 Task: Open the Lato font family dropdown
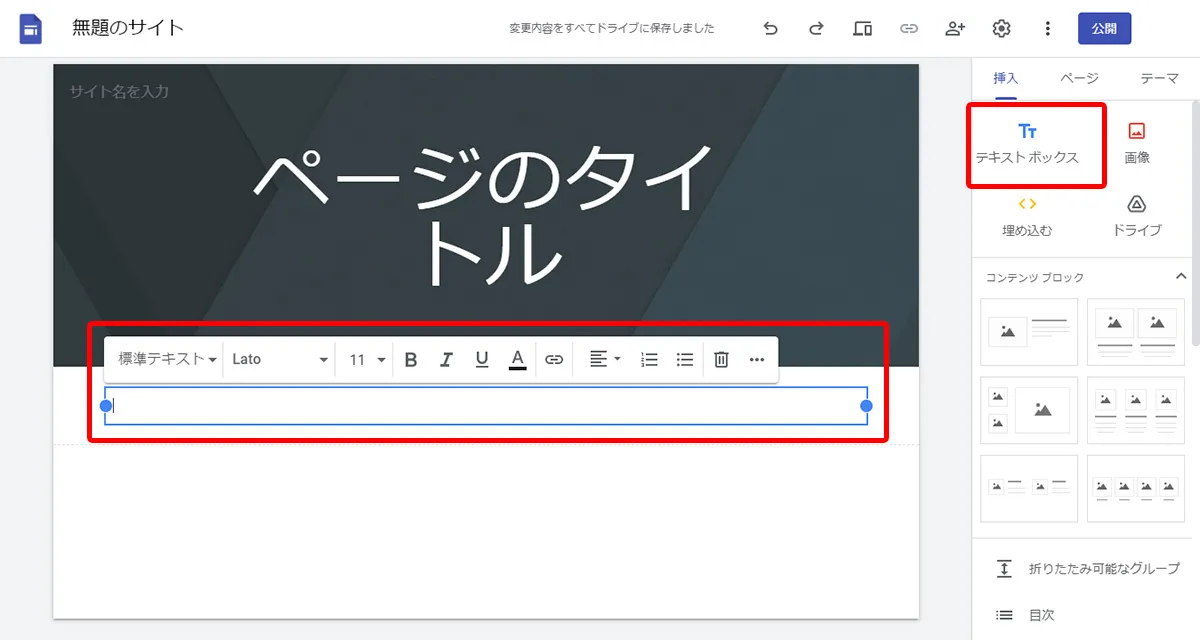pyautogui.click(x=279, y=360)
